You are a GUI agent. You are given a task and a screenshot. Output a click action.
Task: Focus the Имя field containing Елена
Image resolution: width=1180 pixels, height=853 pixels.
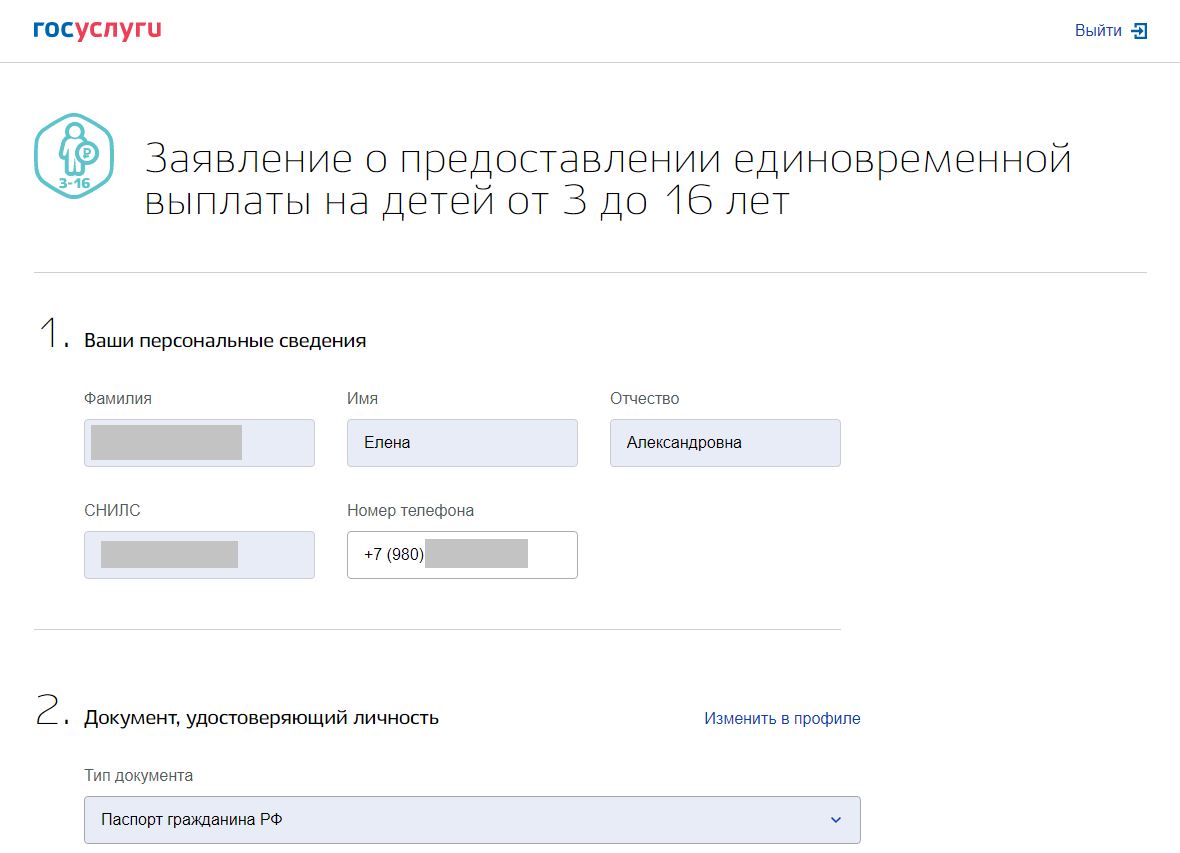(462, 443)
